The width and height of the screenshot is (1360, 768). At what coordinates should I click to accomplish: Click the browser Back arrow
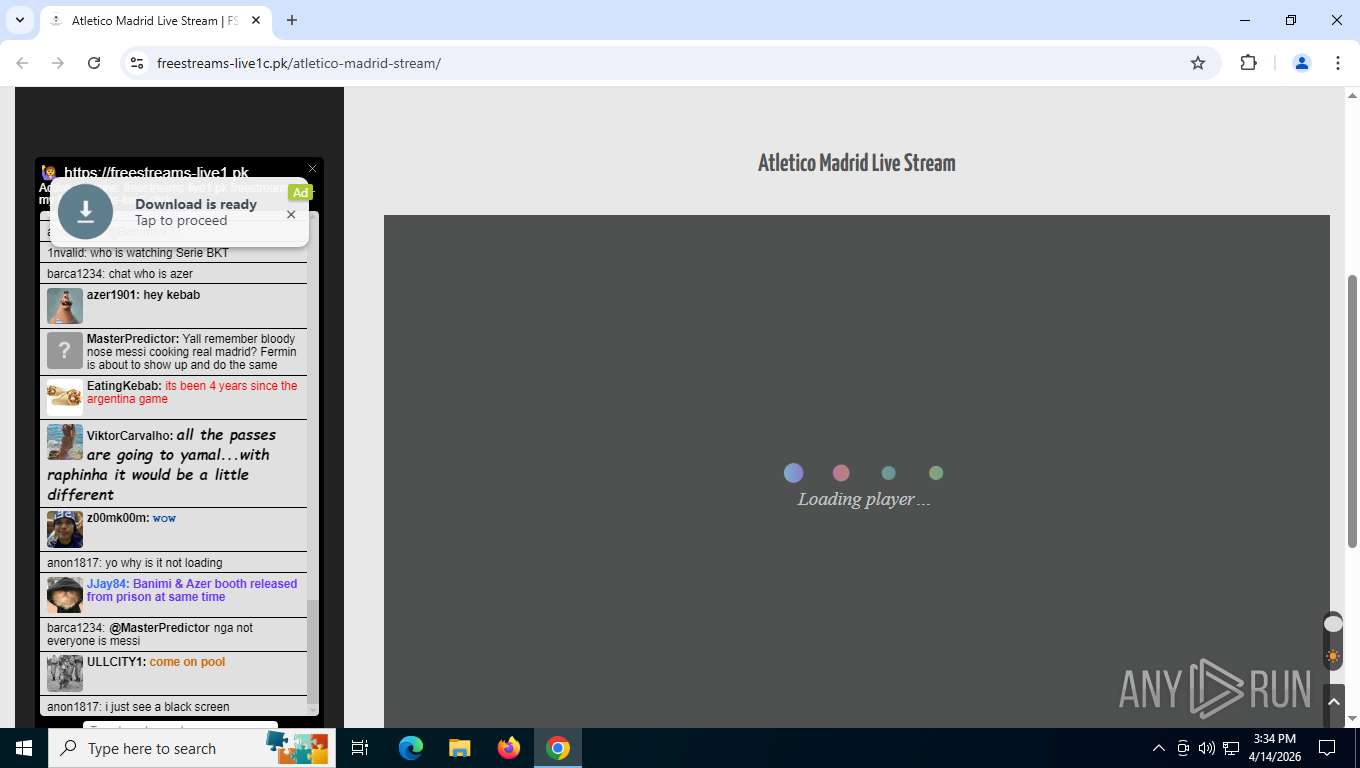(22, 63)
